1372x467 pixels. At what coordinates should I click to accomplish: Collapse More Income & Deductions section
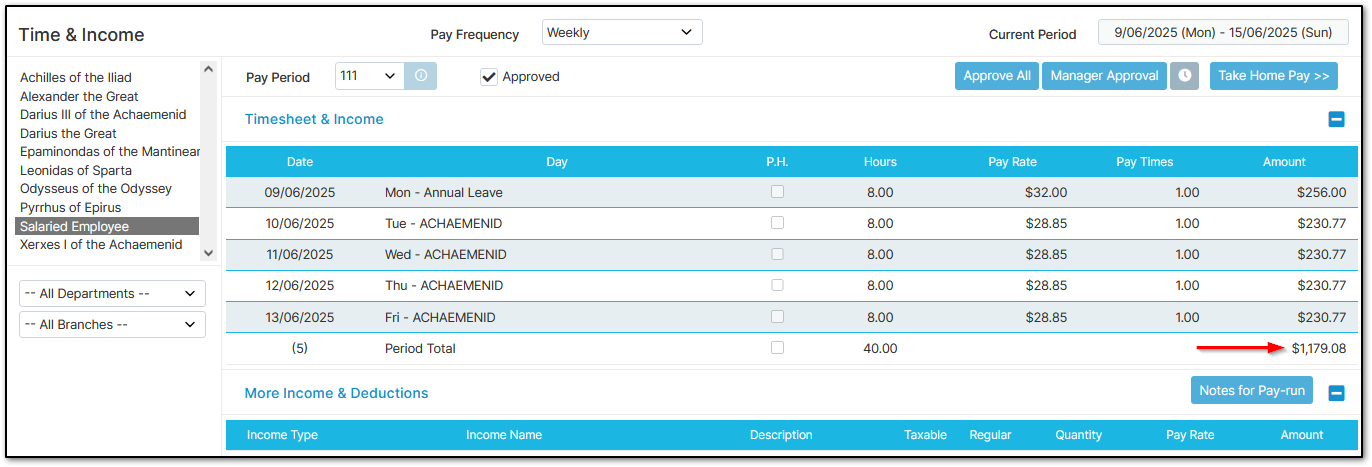click(1336, 393)
